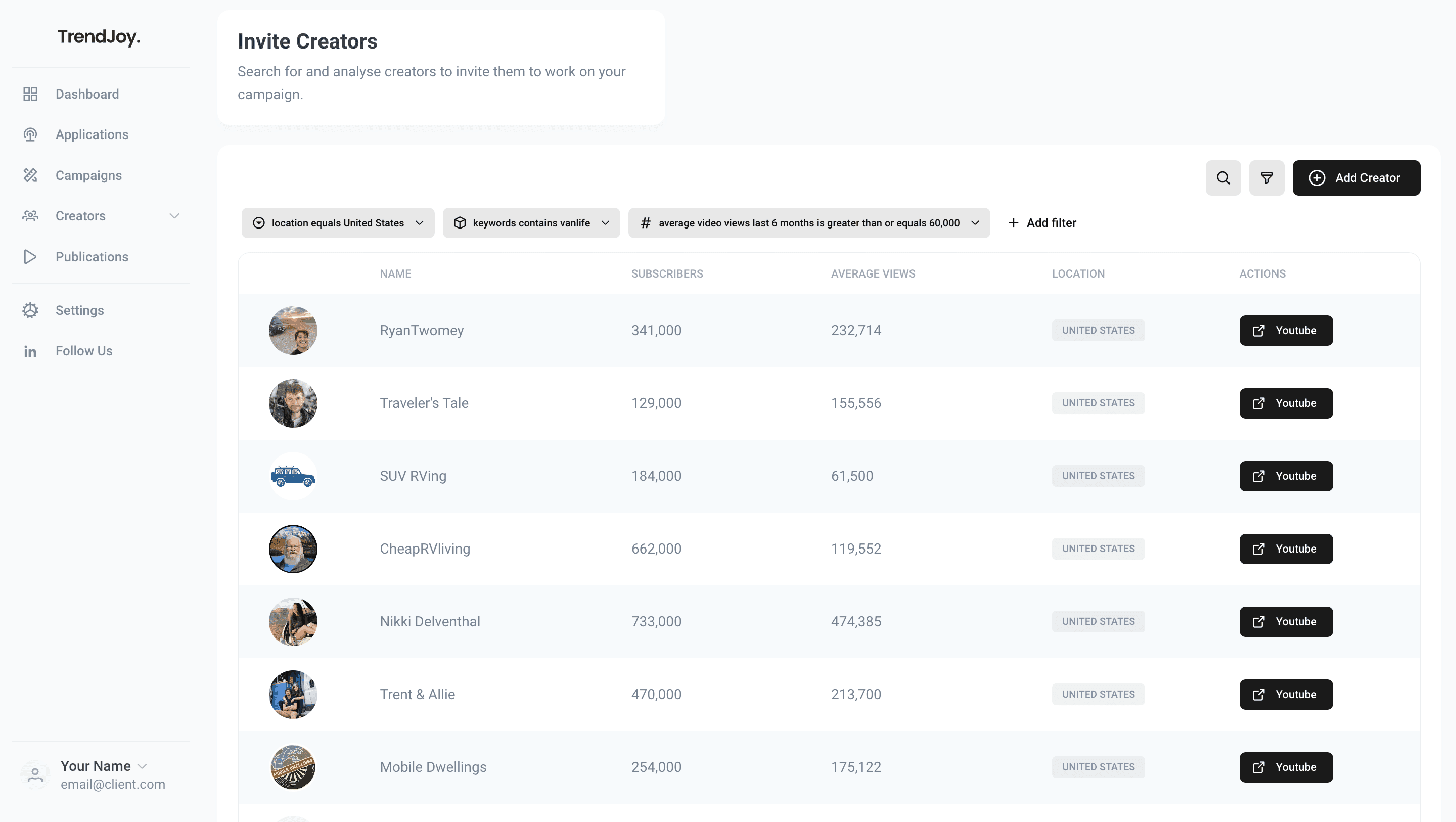
Task: Click average views value 474,385
Action: 856,622
